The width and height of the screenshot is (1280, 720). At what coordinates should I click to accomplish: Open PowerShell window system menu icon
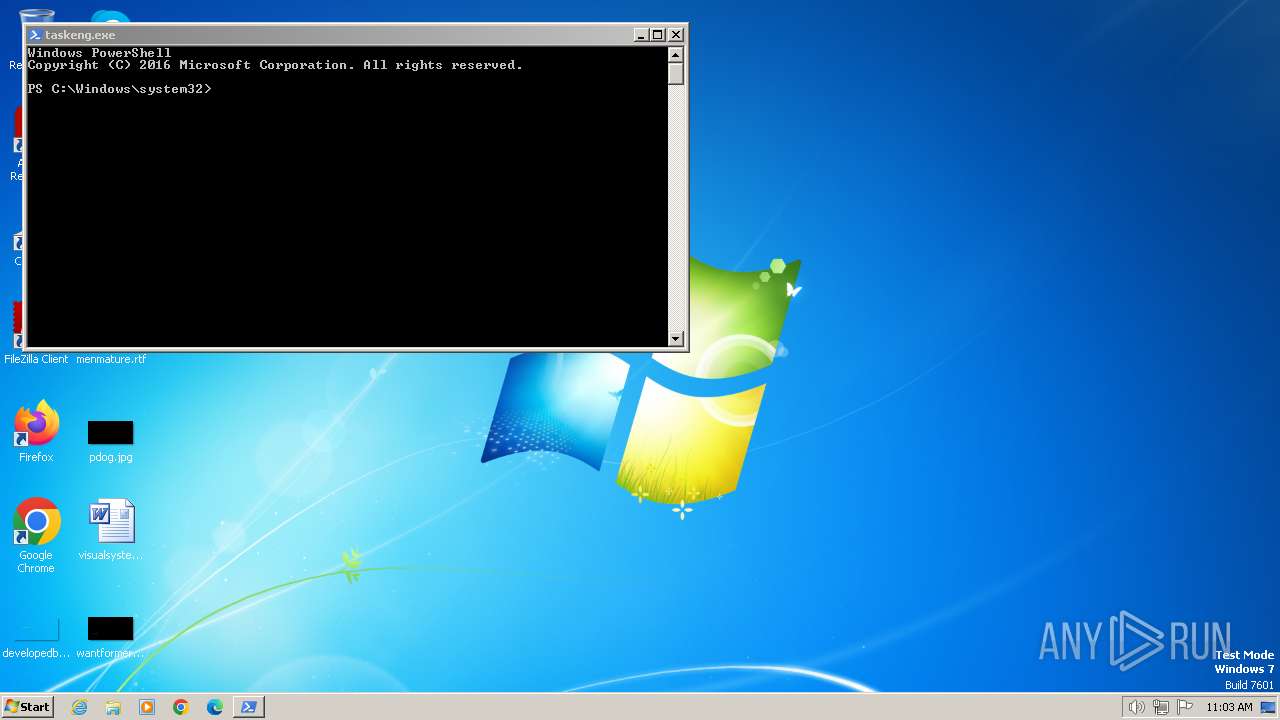[x=35, y=35]
